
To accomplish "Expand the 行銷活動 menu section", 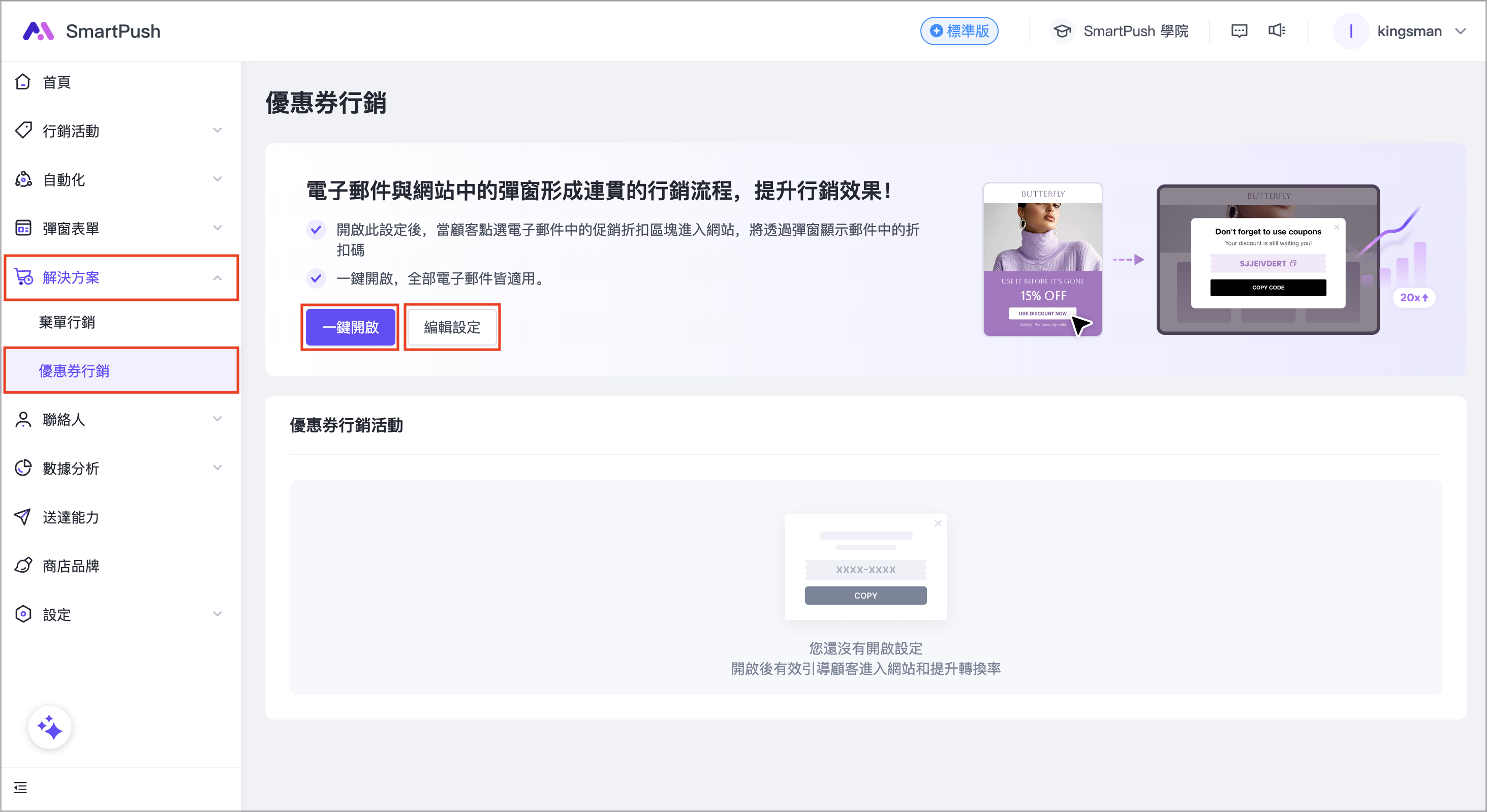I will (x=218, y=131).
